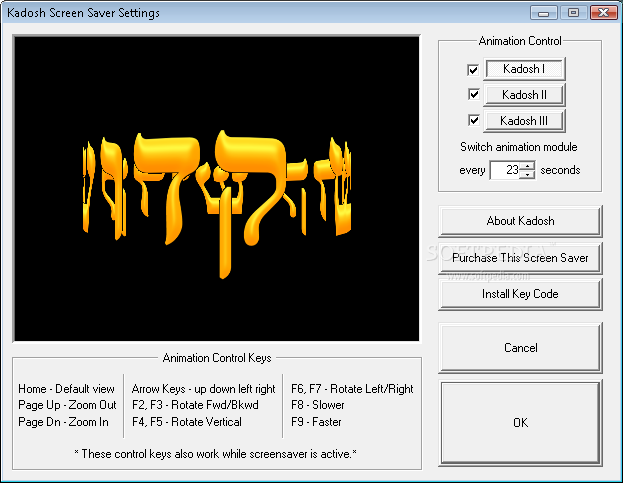
Task: Click the 'Page Up - Zoom Out' text
Action: 67,405
